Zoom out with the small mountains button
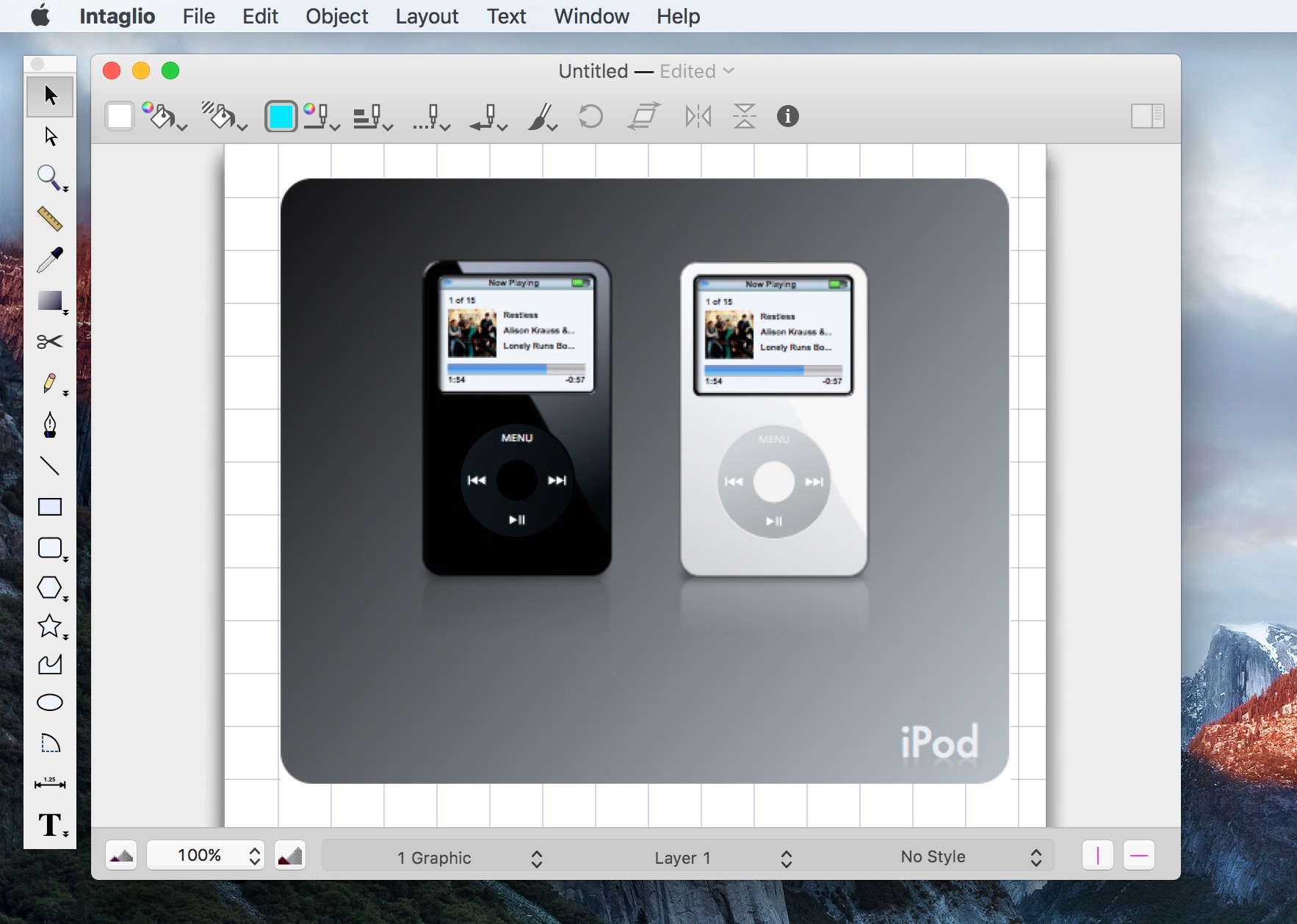The image size is (1297, 924). tap(121, 856)
